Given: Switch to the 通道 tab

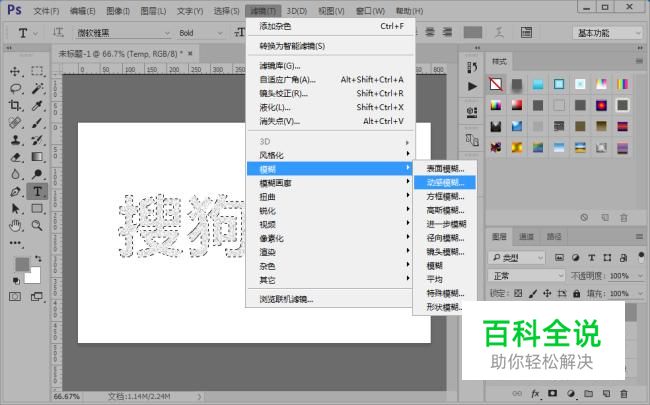Looking at the screenshot, I should click(526, 237).
